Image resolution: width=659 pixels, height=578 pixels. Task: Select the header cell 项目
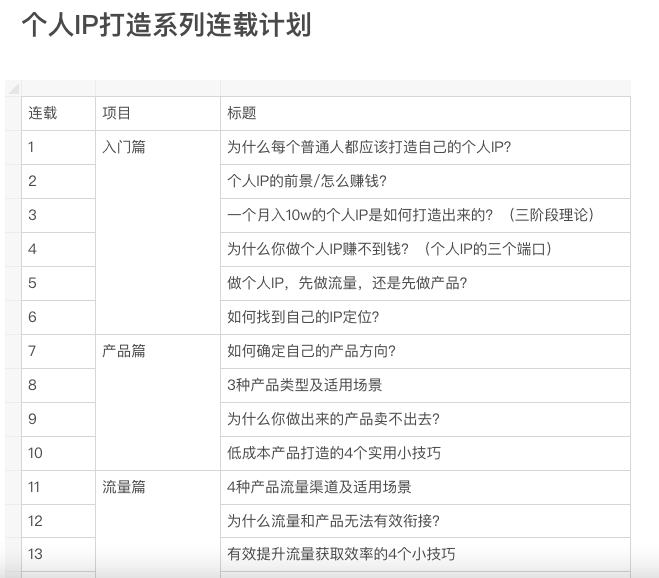pyautogui.click(x=158, y=113)
